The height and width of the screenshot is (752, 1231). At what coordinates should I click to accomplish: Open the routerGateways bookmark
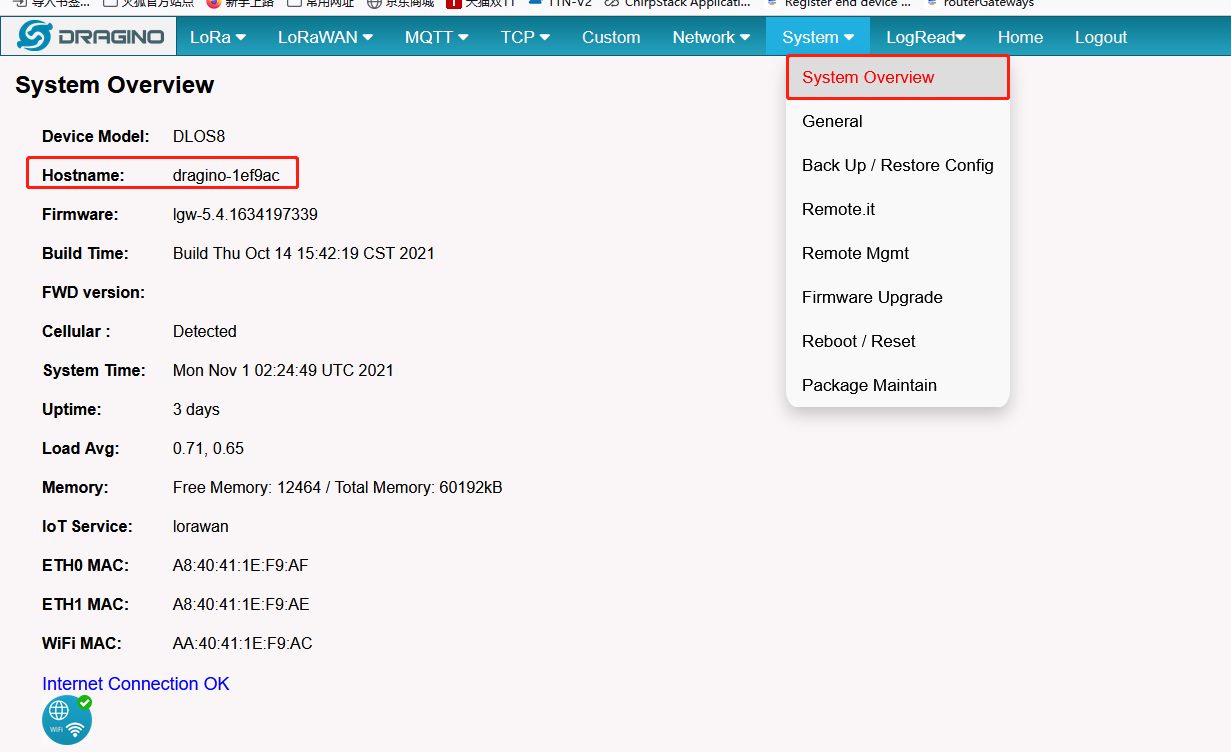coord(980,4)
